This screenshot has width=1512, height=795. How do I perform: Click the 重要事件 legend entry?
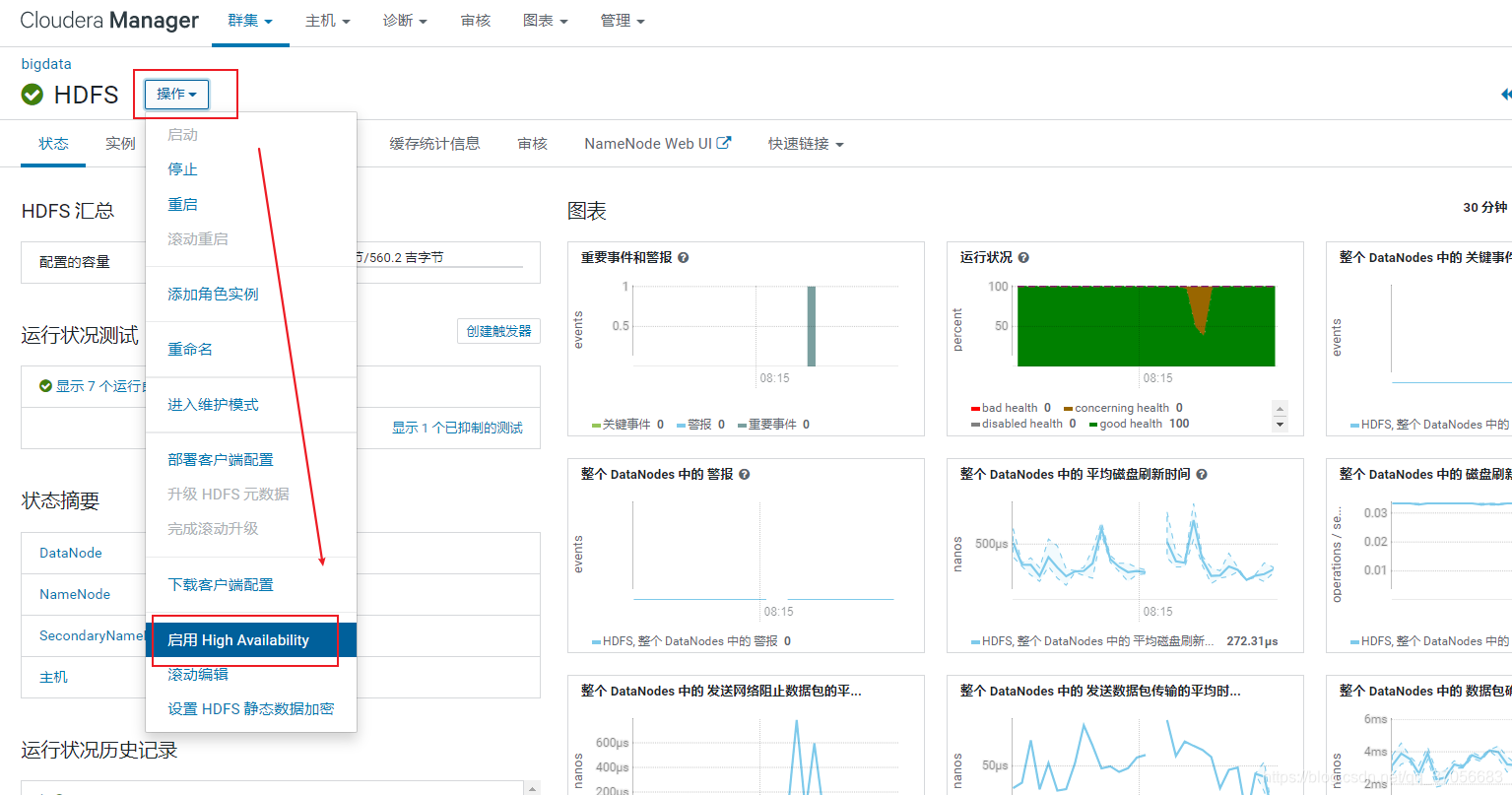point(773,425)
